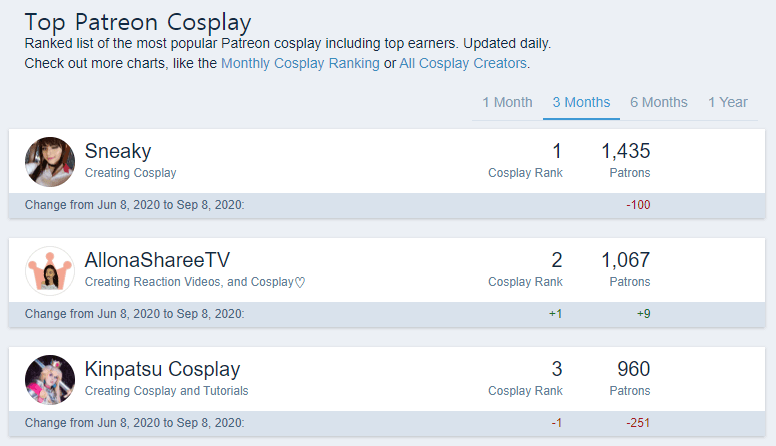This screenshot has height=446, width=776.
Task: Select the 3 Months tab
Action: click(x=581, y=102)
